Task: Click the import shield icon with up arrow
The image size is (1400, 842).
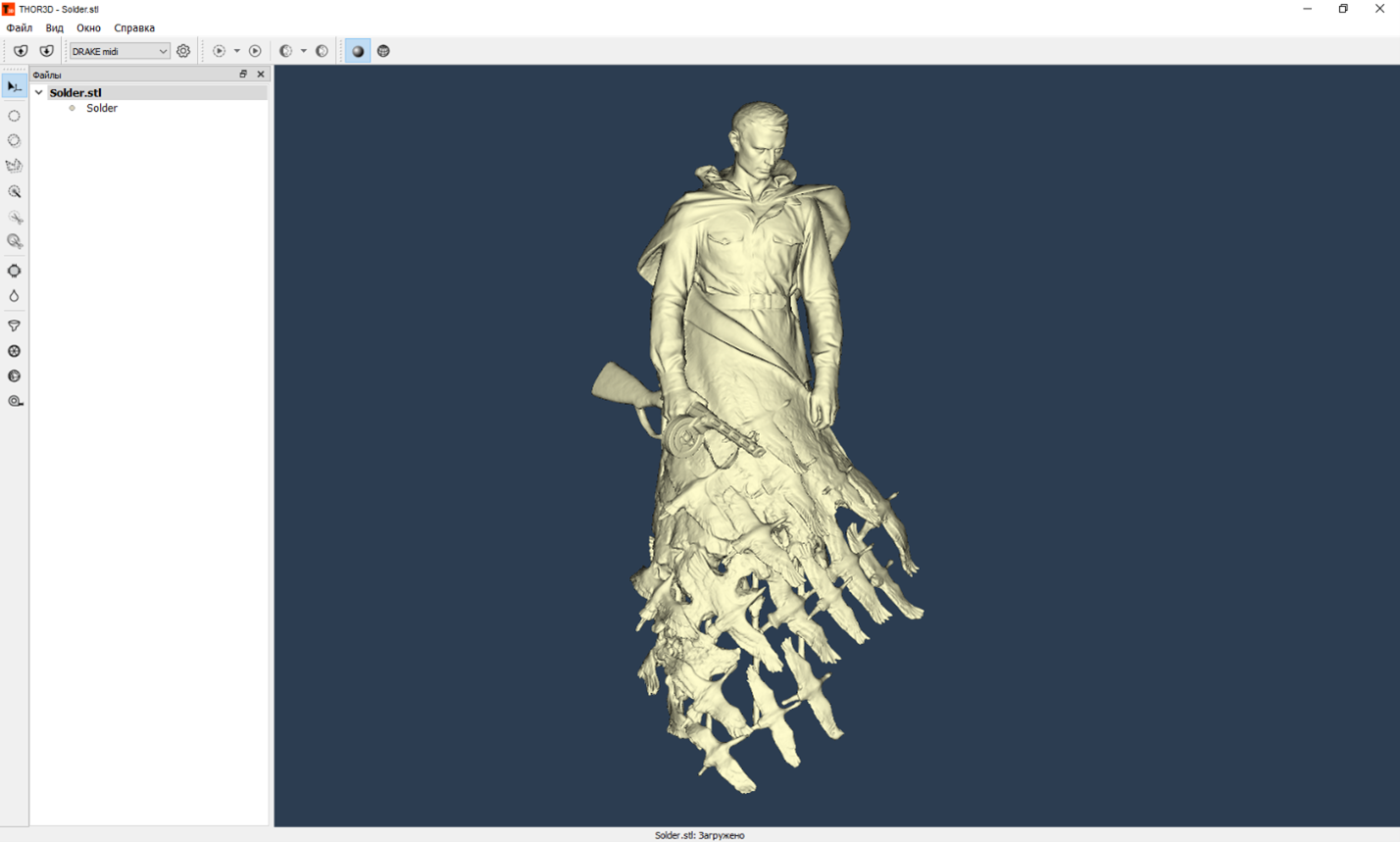Action: pyautogui.click(x=21, y=51)
